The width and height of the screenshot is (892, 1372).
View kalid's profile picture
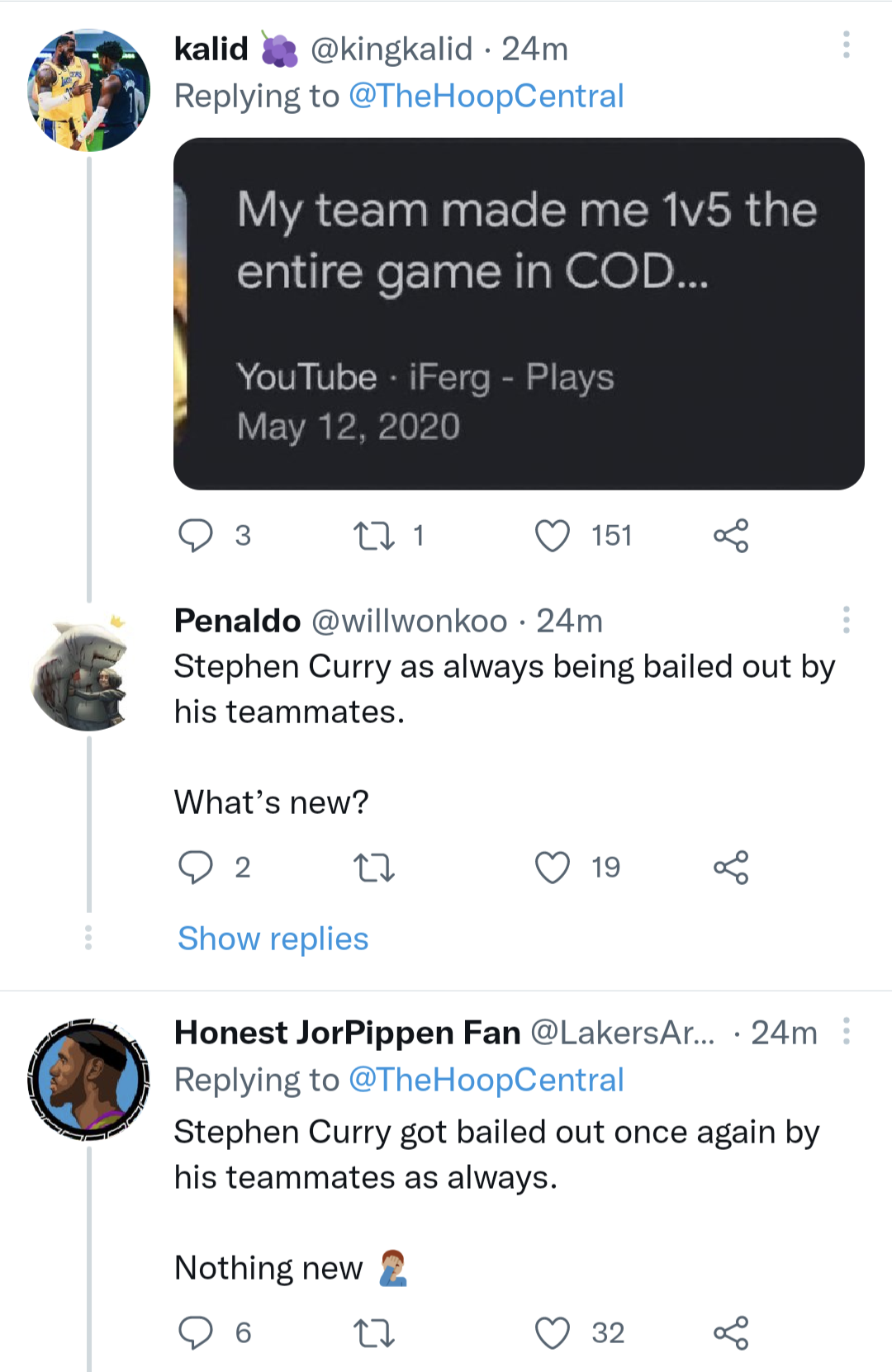pos(89,91)
